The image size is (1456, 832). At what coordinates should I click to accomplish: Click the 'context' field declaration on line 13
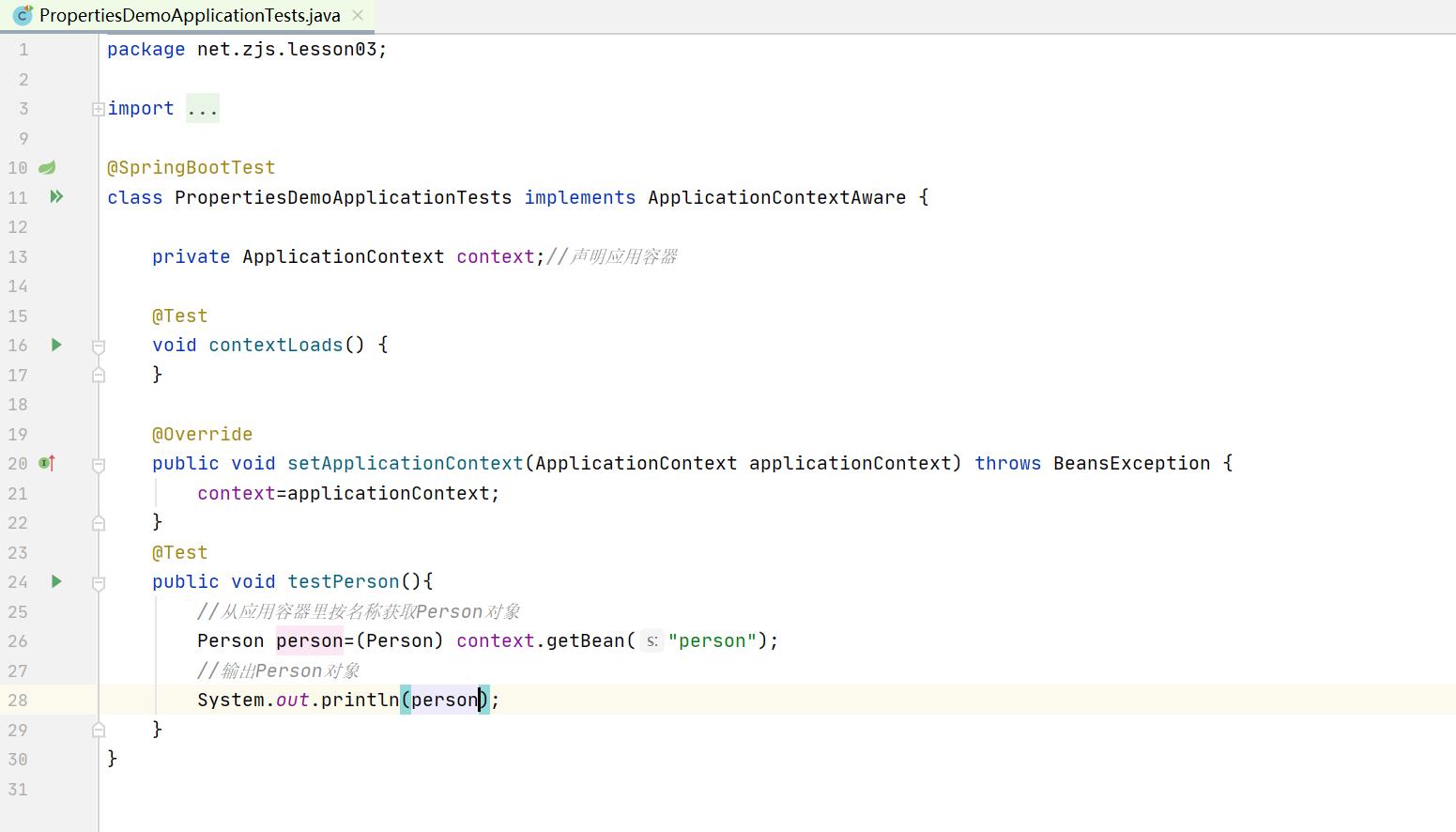[x=495, y=256]
